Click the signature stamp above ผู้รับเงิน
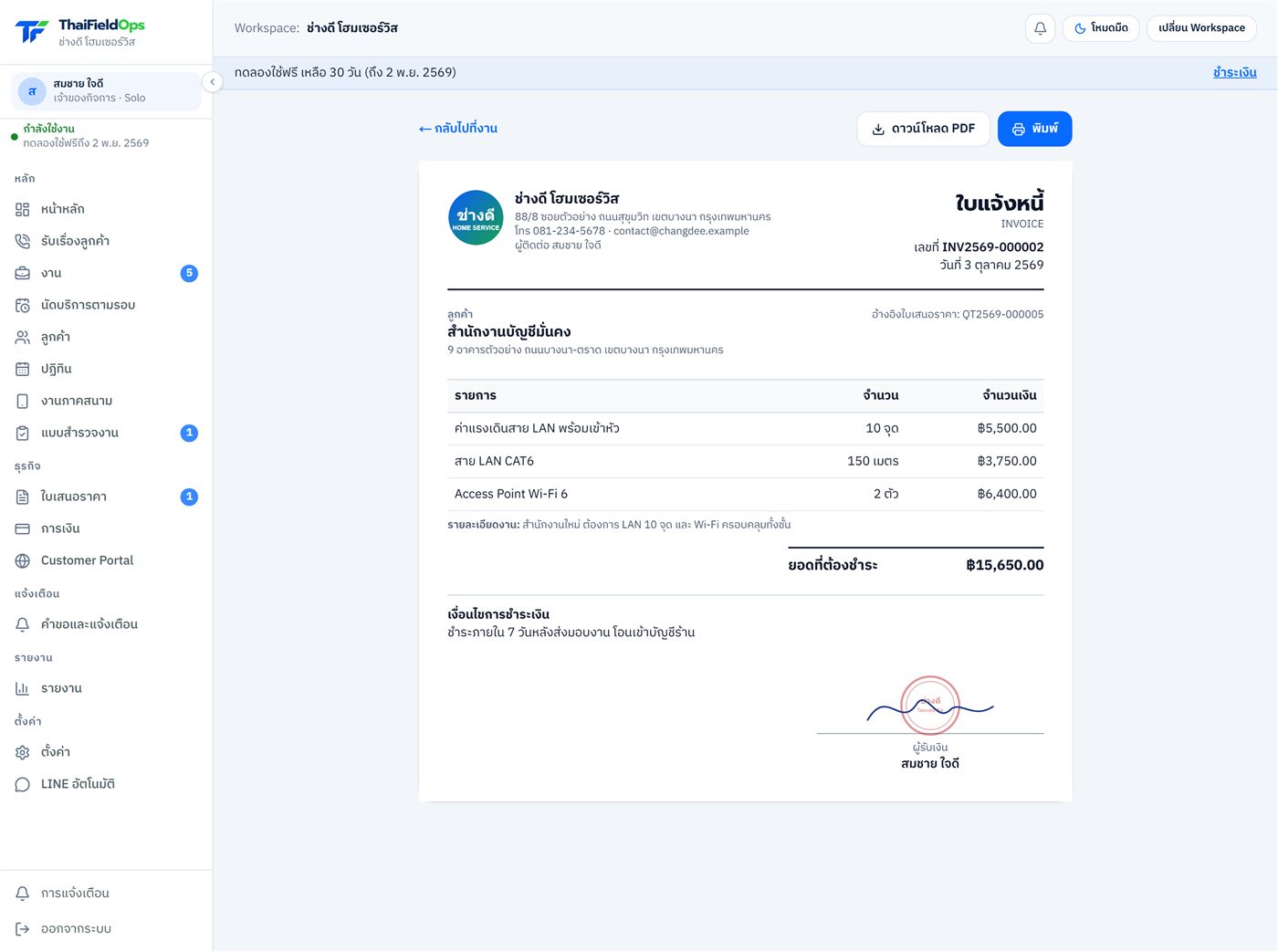This screenshot has width=1278, height=952. point(930,705)
